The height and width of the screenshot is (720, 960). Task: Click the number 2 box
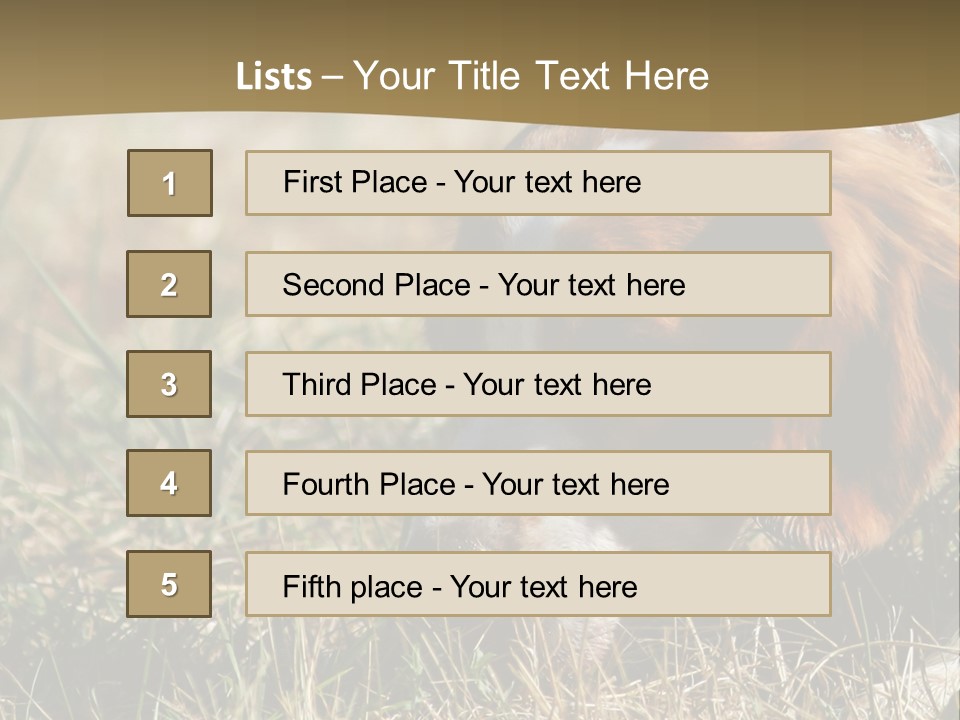point(169,284)
